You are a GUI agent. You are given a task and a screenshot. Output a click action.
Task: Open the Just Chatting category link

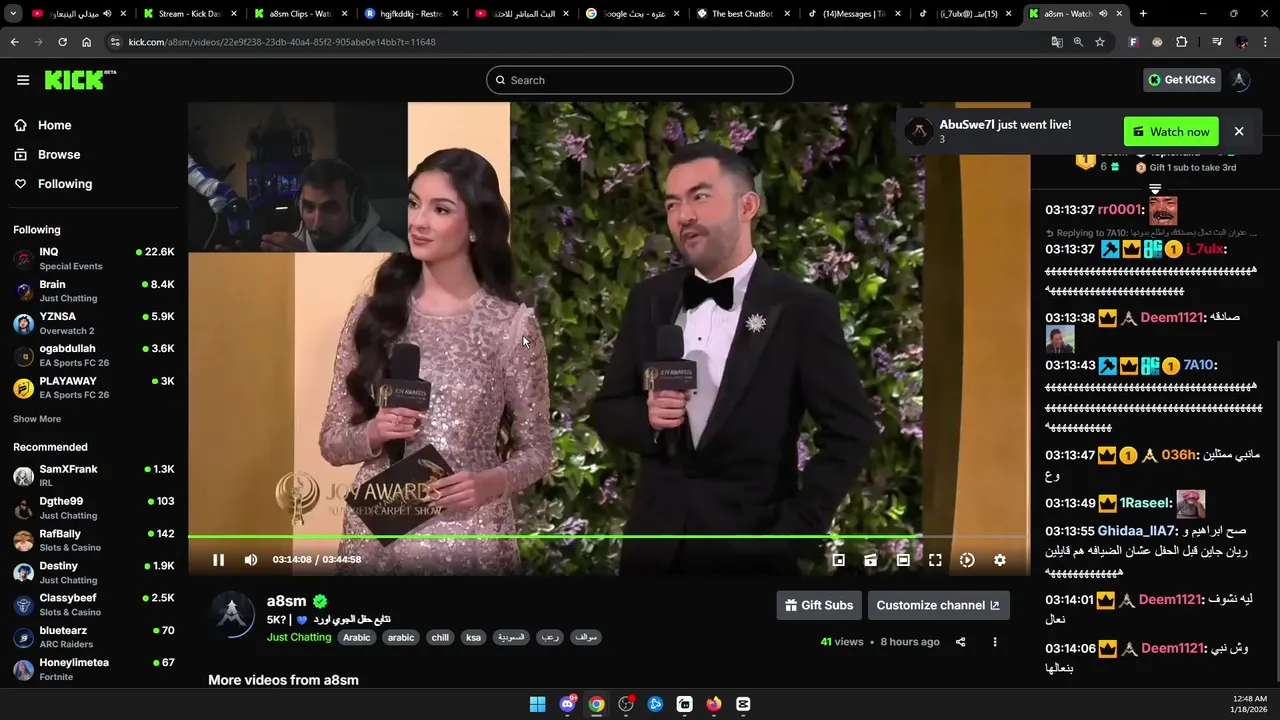299,637
